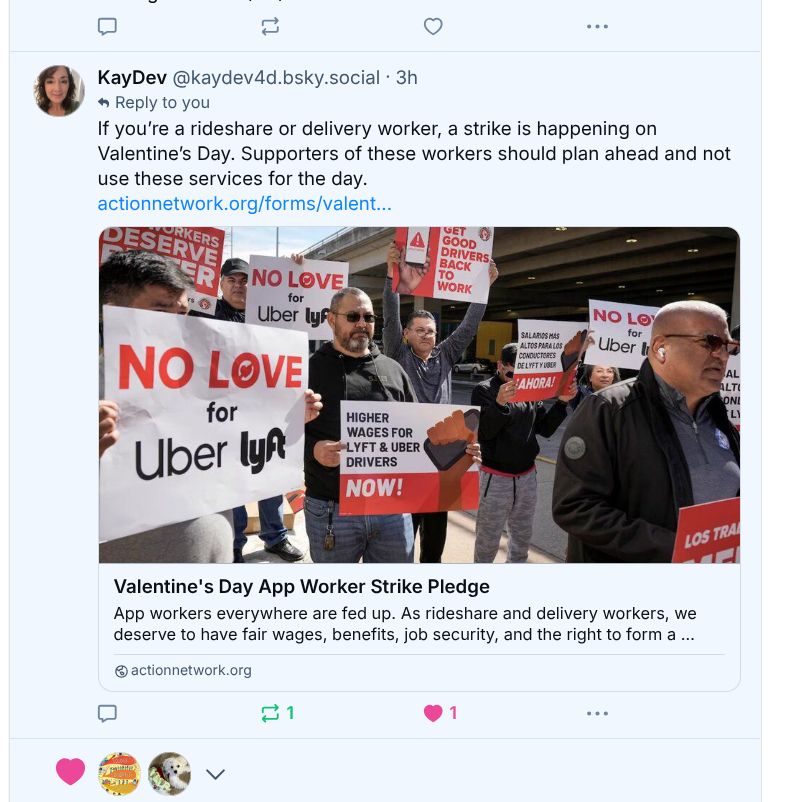Open @kaydev4d.bsky.social handle
This screenshot has height=802, width=794.
[276, 78]
